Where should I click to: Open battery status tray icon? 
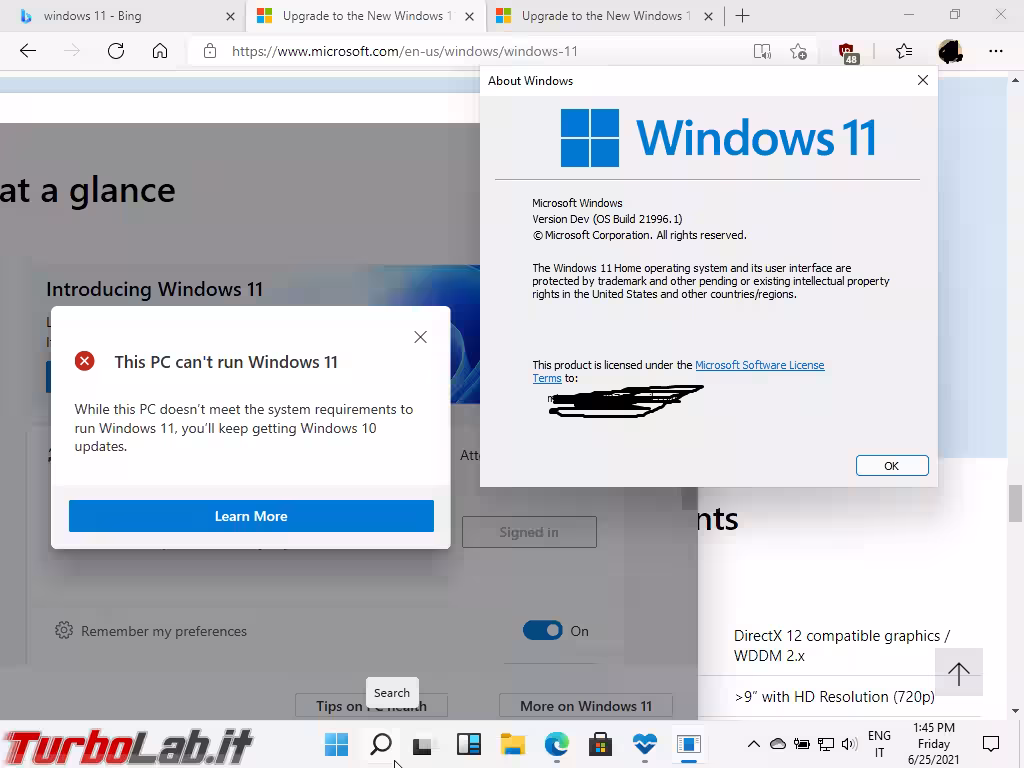click(801, 744)
